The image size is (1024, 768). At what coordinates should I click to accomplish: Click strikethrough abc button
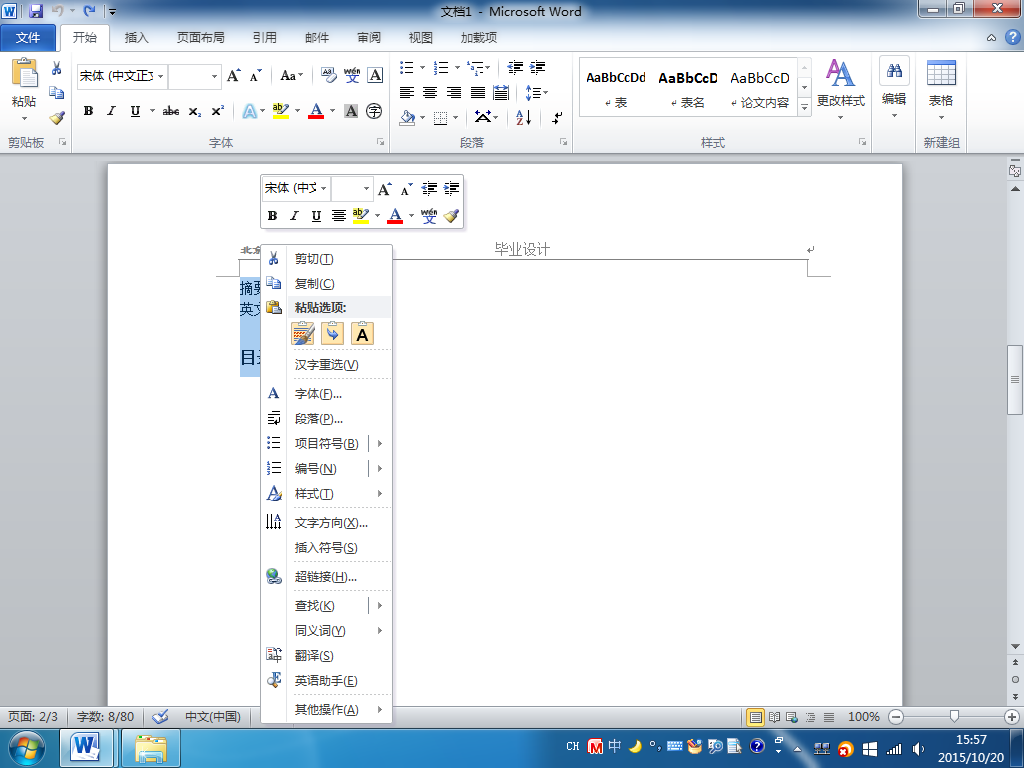click(x=171, y=111)
